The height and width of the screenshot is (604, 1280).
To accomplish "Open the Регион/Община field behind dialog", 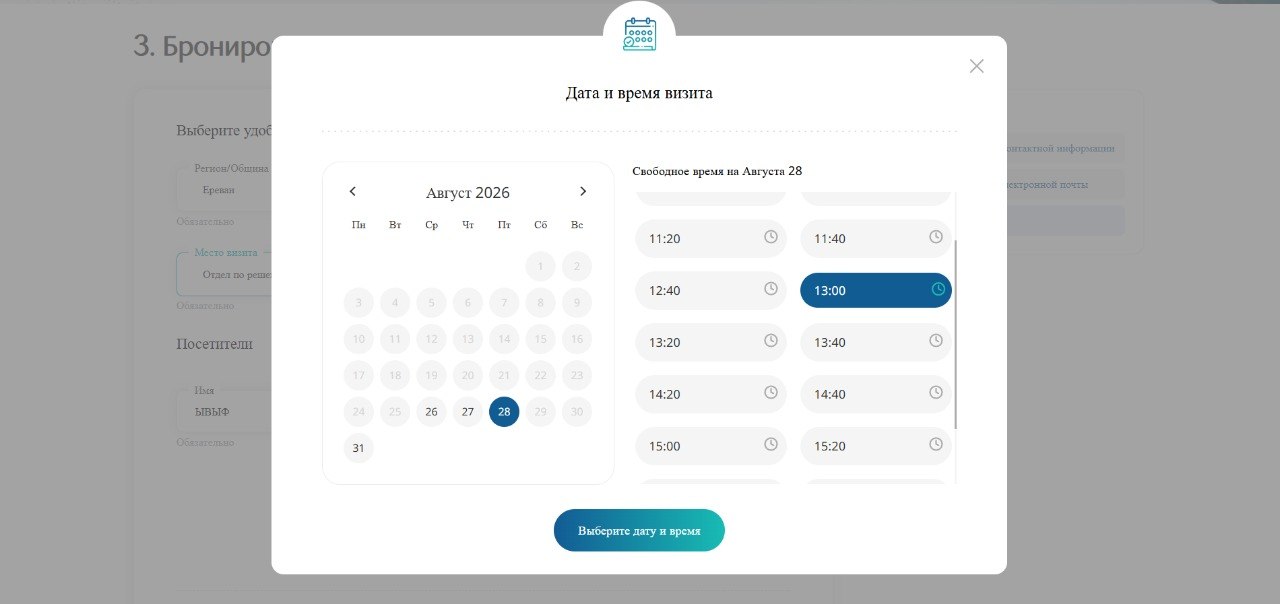I will (224, 190).
